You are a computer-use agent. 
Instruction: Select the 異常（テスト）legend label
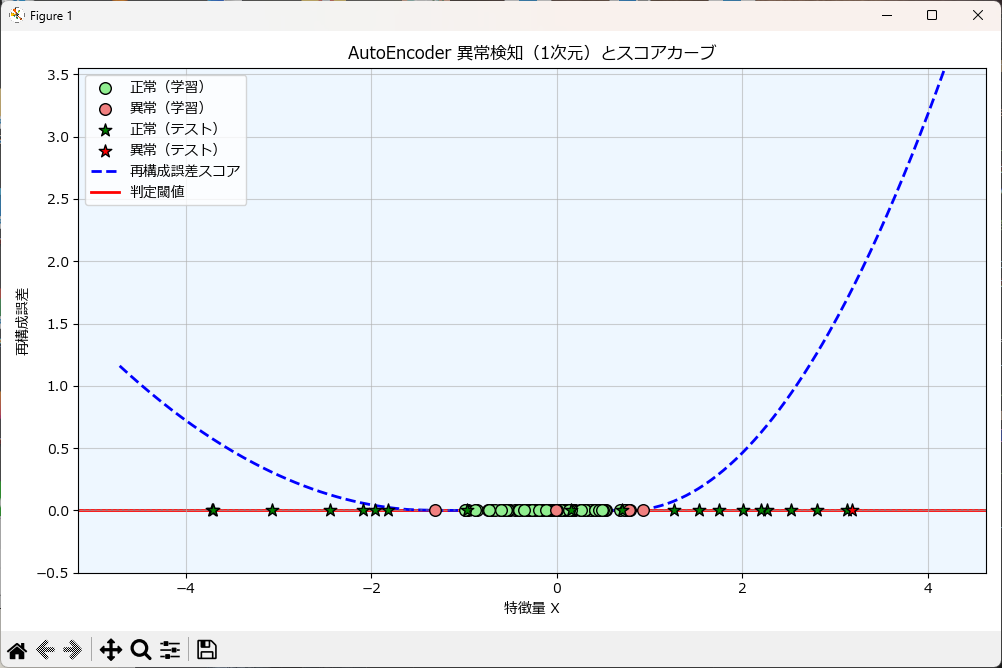174,150
